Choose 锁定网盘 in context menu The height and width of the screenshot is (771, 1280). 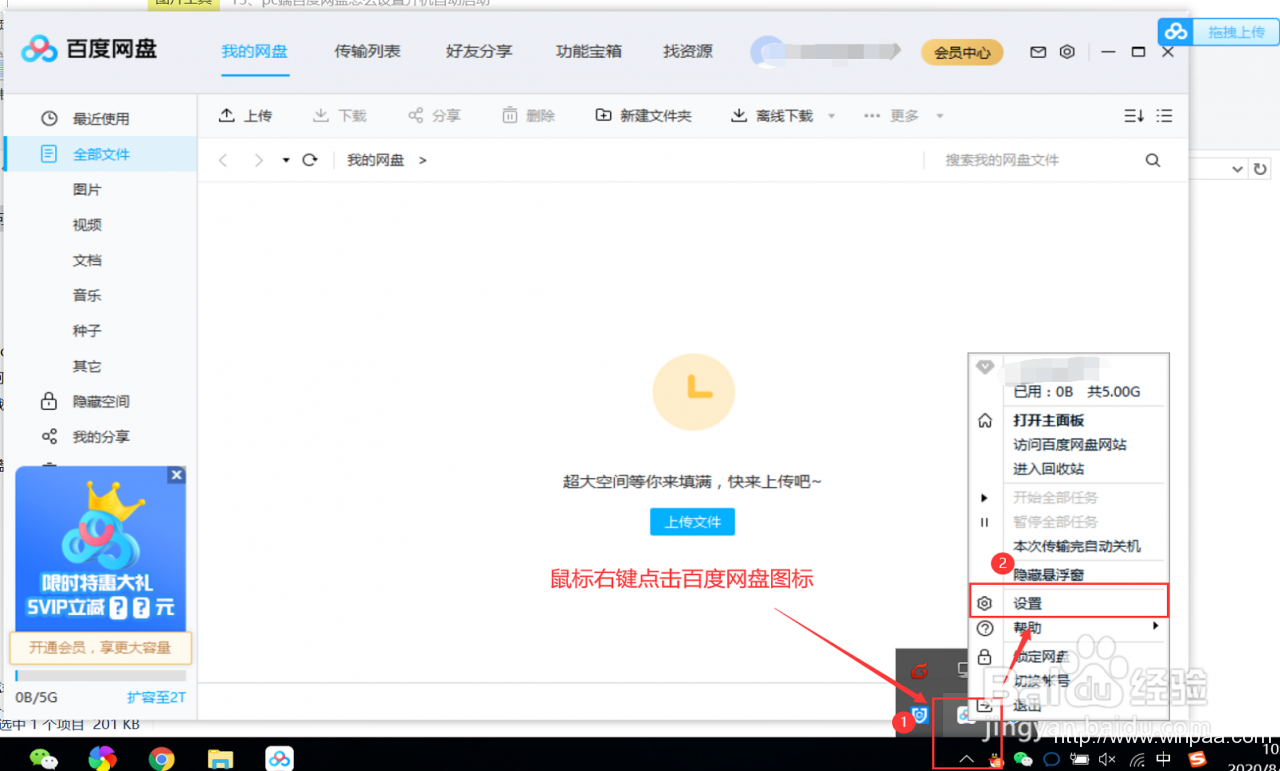1041,657
